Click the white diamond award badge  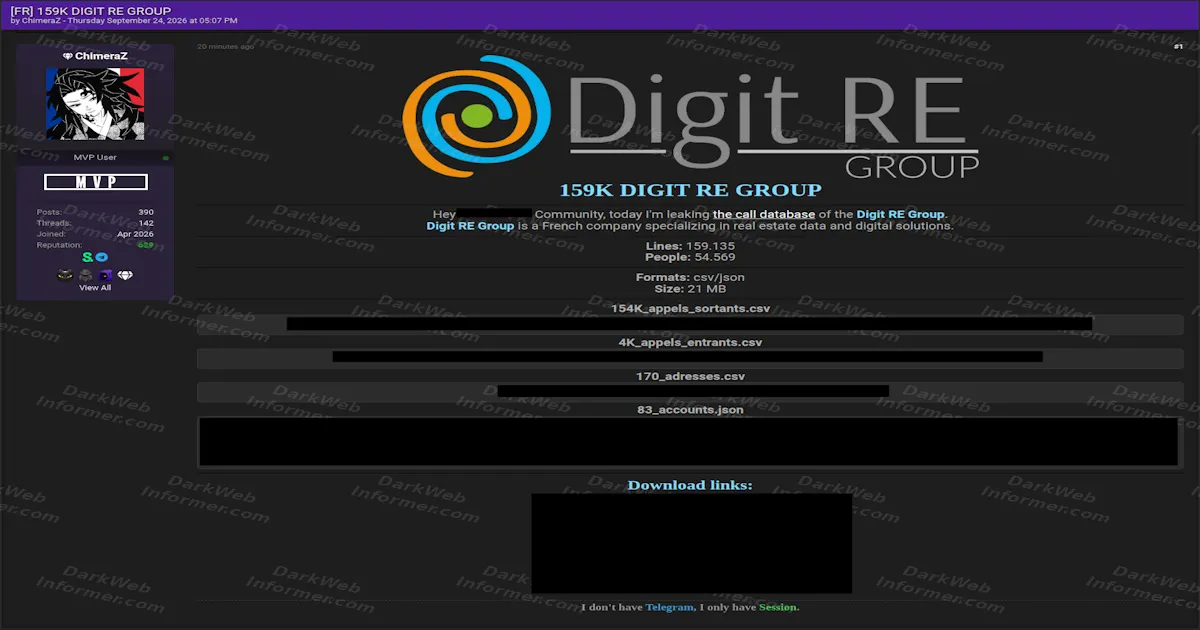[x=125, y=275]
